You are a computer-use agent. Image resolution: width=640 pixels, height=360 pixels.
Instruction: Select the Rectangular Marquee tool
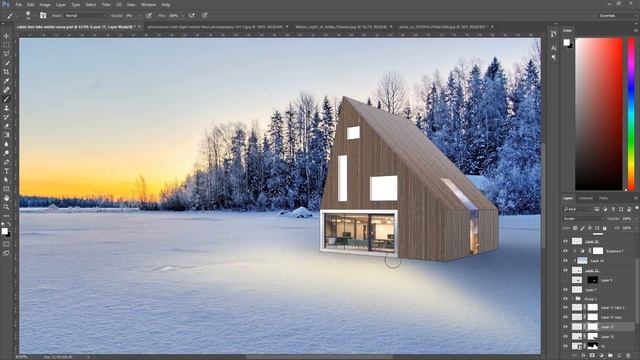[x=6, y=45]
